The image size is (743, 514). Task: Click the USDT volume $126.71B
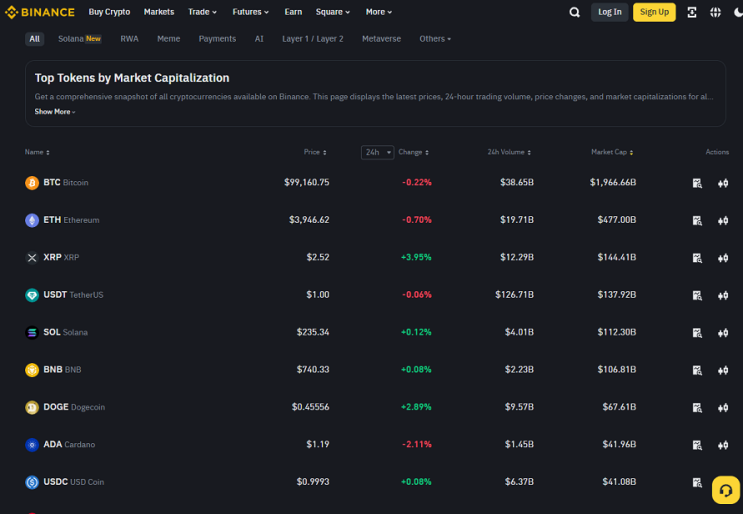(515, 295)
